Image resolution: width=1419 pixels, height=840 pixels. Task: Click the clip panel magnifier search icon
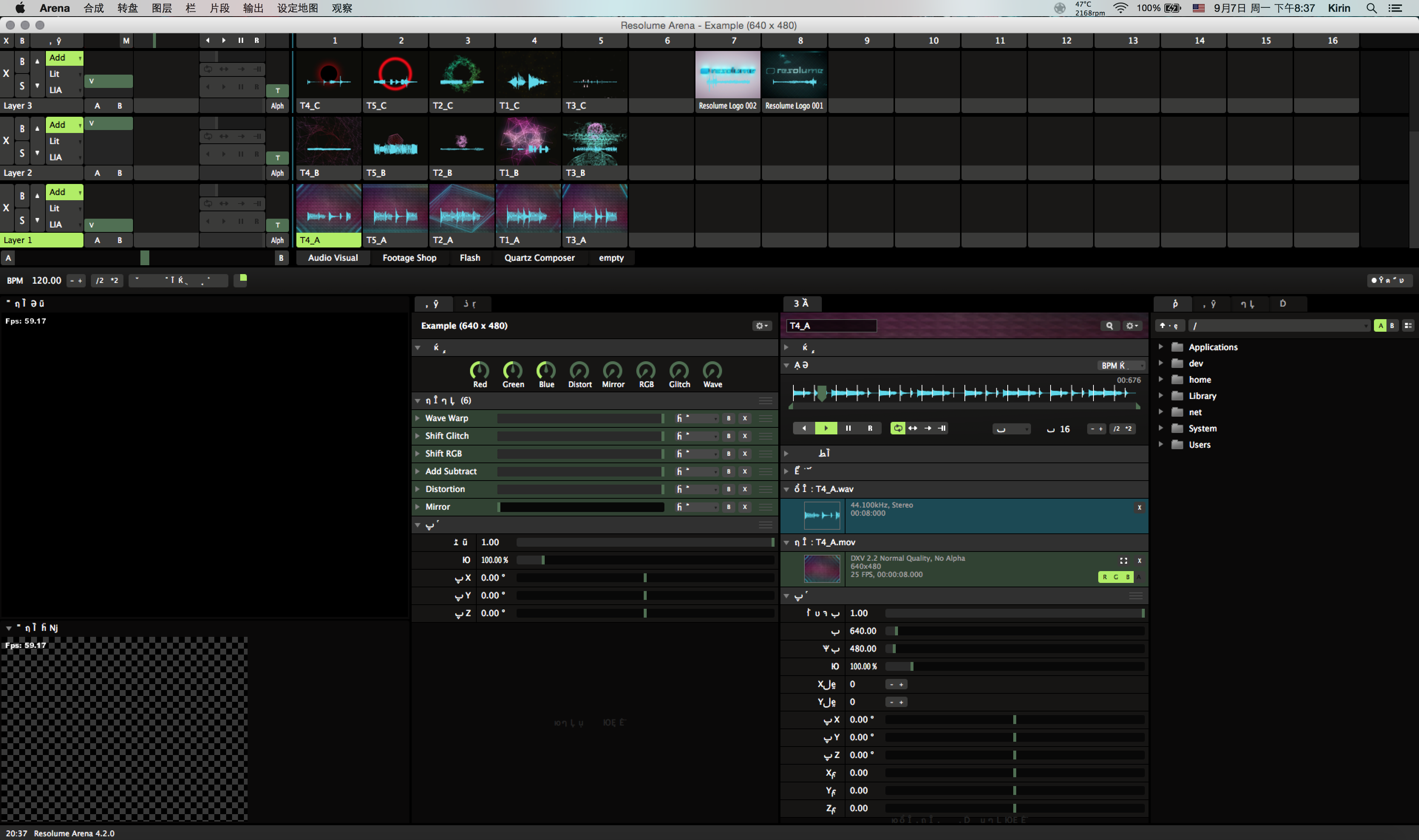pos(1109,326)
